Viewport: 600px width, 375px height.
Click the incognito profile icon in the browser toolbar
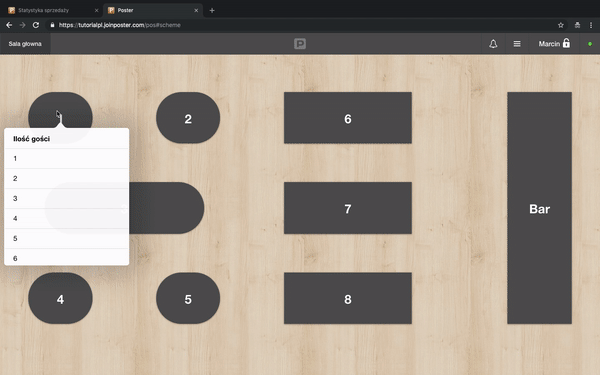577,25
